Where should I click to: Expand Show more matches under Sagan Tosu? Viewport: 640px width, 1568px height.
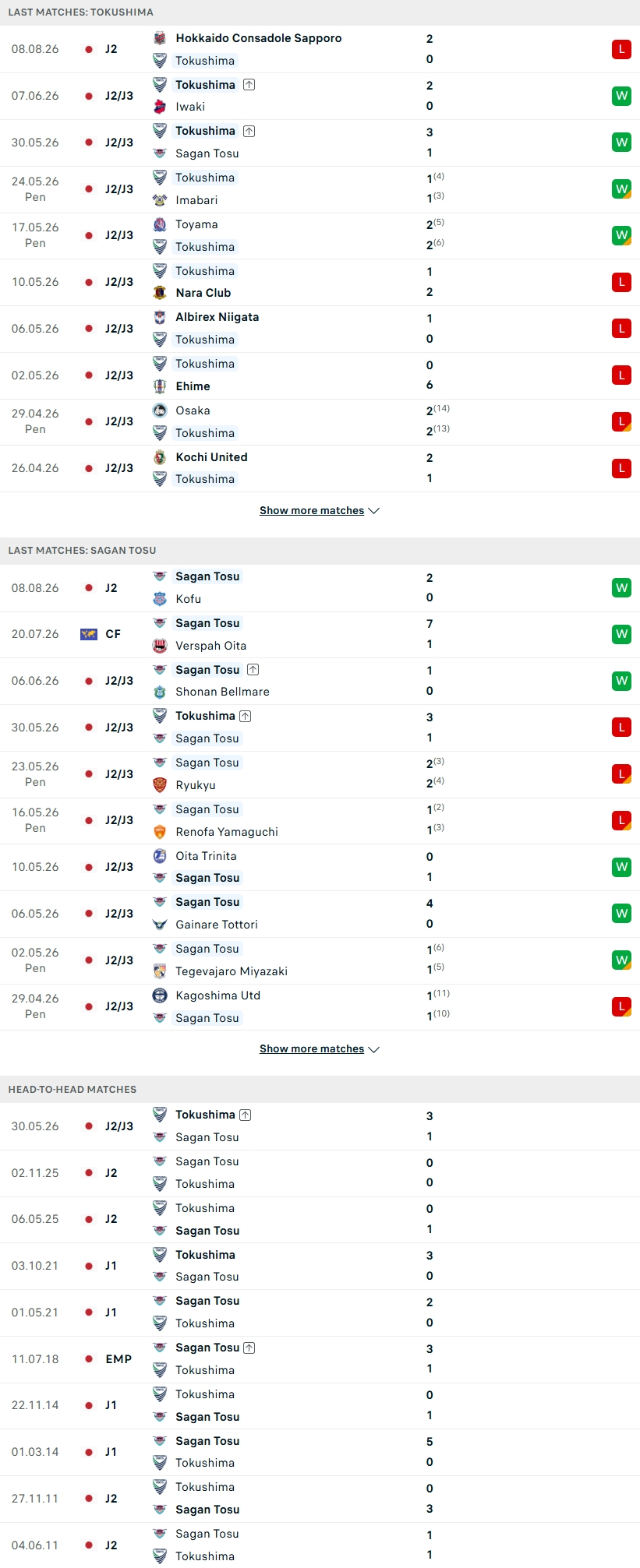click(x=320, y=1049)
